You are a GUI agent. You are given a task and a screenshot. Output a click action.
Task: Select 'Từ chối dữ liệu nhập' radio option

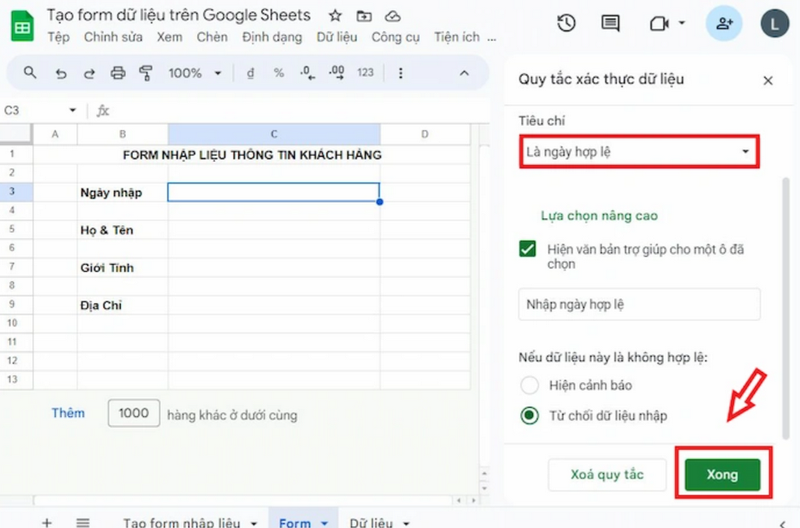pyautogui.click(x=529, y=415)
